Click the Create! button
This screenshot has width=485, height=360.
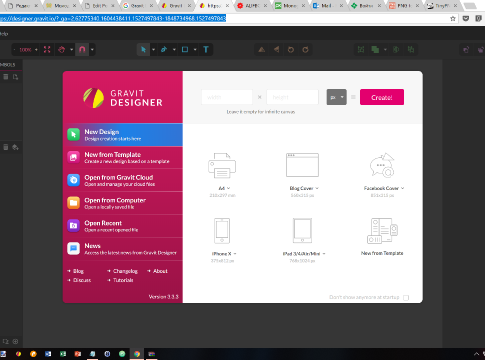pos(382,97)
